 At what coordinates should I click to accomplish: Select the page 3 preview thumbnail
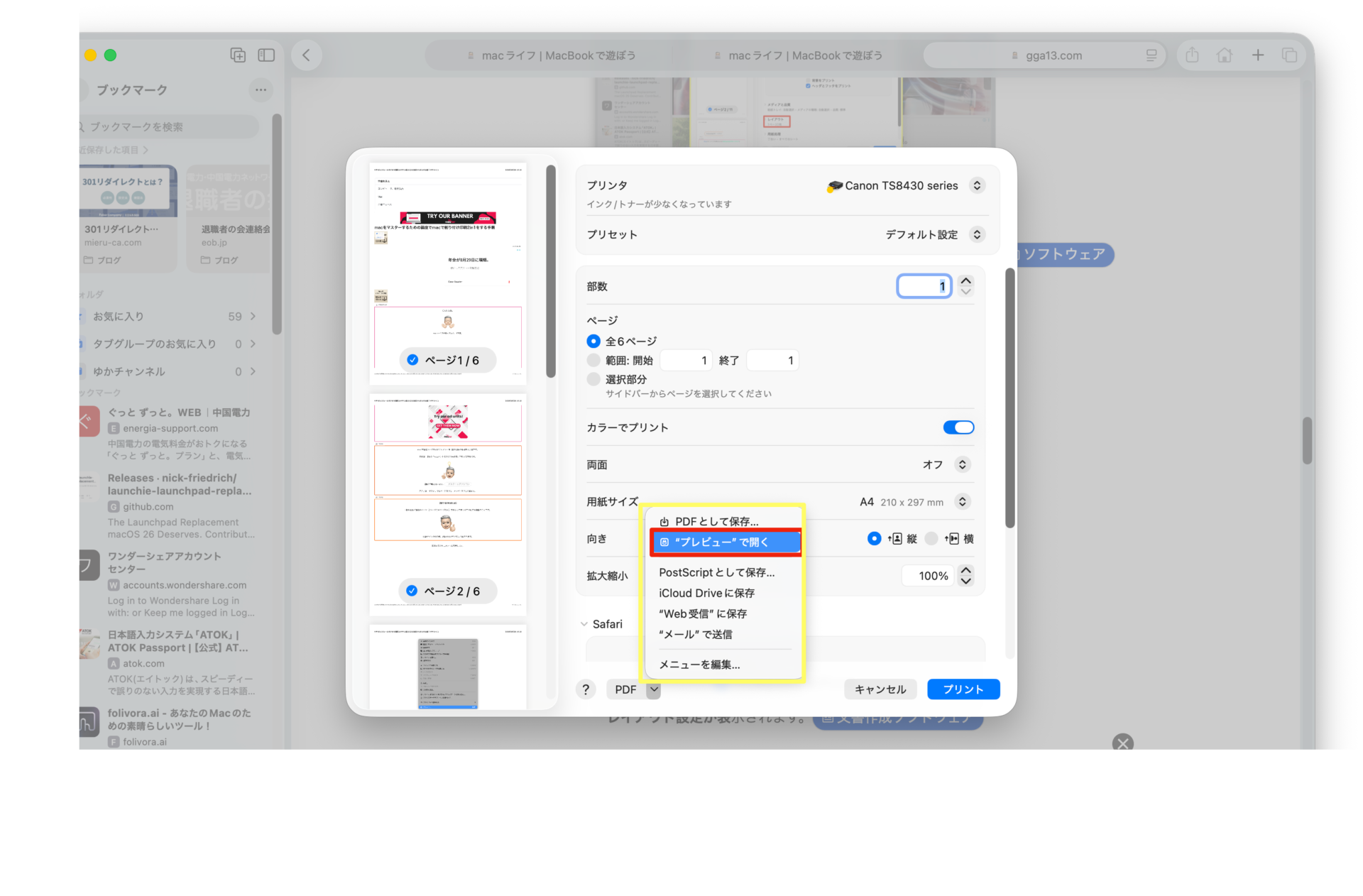pyautogui.click(x=448, y=667)
